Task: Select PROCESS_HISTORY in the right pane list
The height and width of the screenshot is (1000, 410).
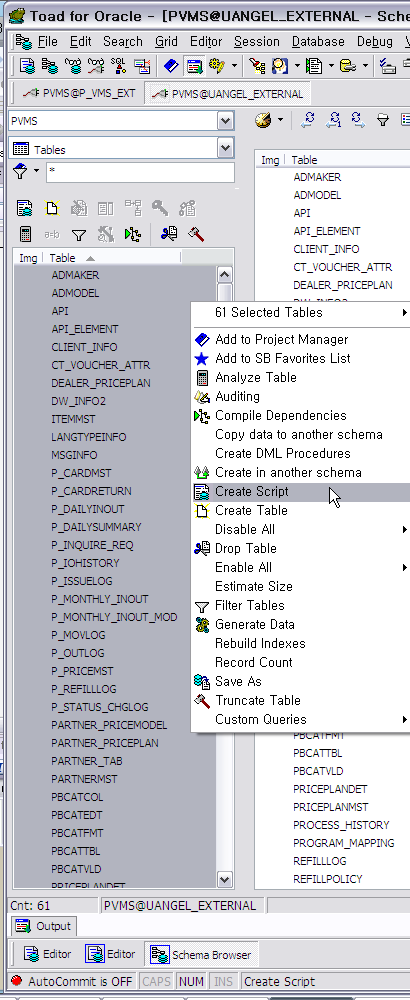Action: click(x=341, y=825)
